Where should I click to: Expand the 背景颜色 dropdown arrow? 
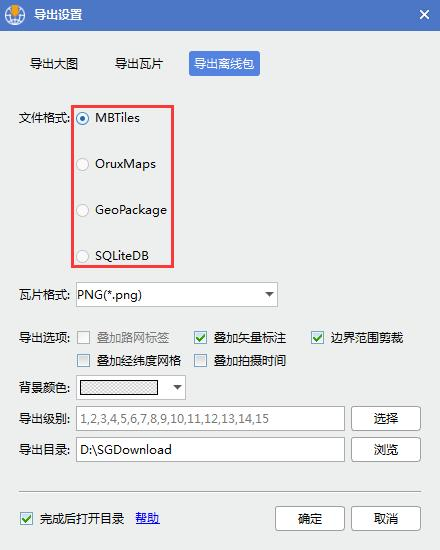[x=177, y=387]
